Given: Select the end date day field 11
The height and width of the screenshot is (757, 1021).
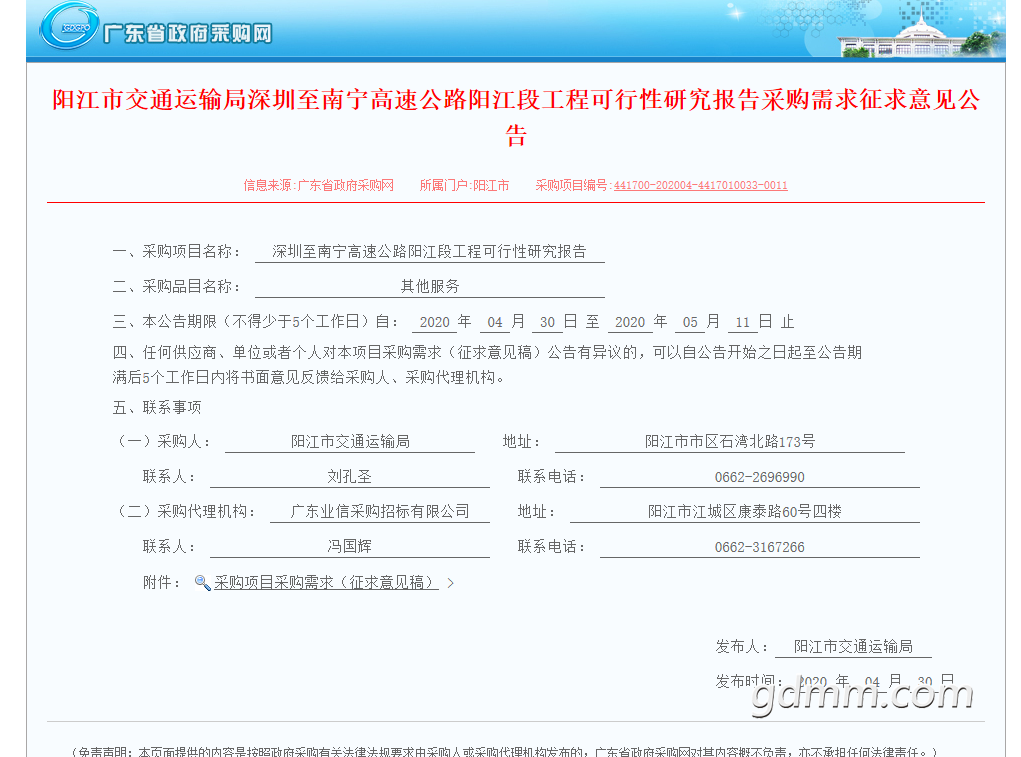Looking at the screenshot, I should coord(742,322).
